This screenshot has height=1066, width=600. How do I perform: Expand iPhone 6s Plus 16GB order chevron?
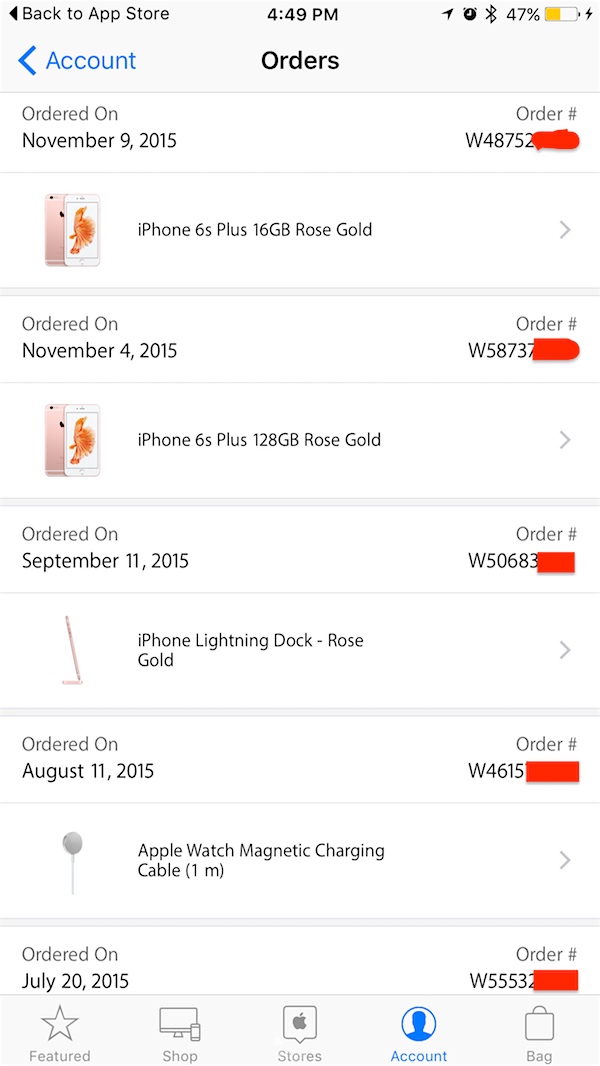(565, 230)
